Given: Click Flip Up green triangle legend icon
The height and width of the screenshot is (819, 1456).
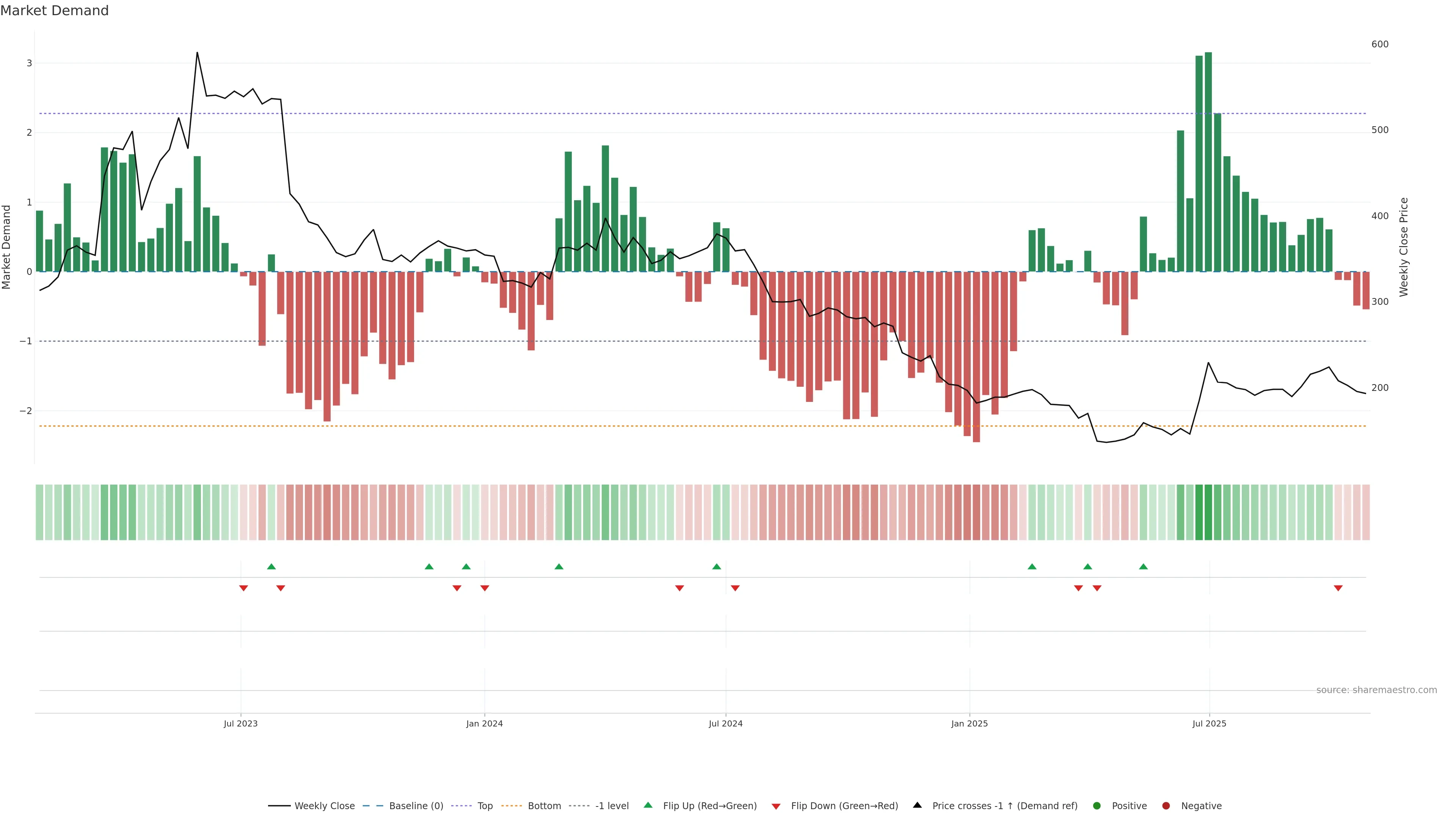Looking at the screenshot, I should [648, 805].
